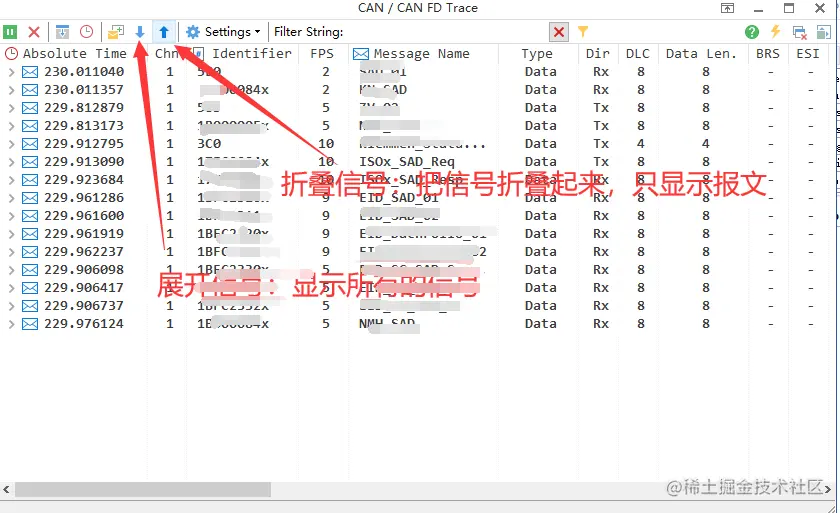Expand all signals with the down arrow
Viewport: 840px width, 513px height.
[140, 32]
